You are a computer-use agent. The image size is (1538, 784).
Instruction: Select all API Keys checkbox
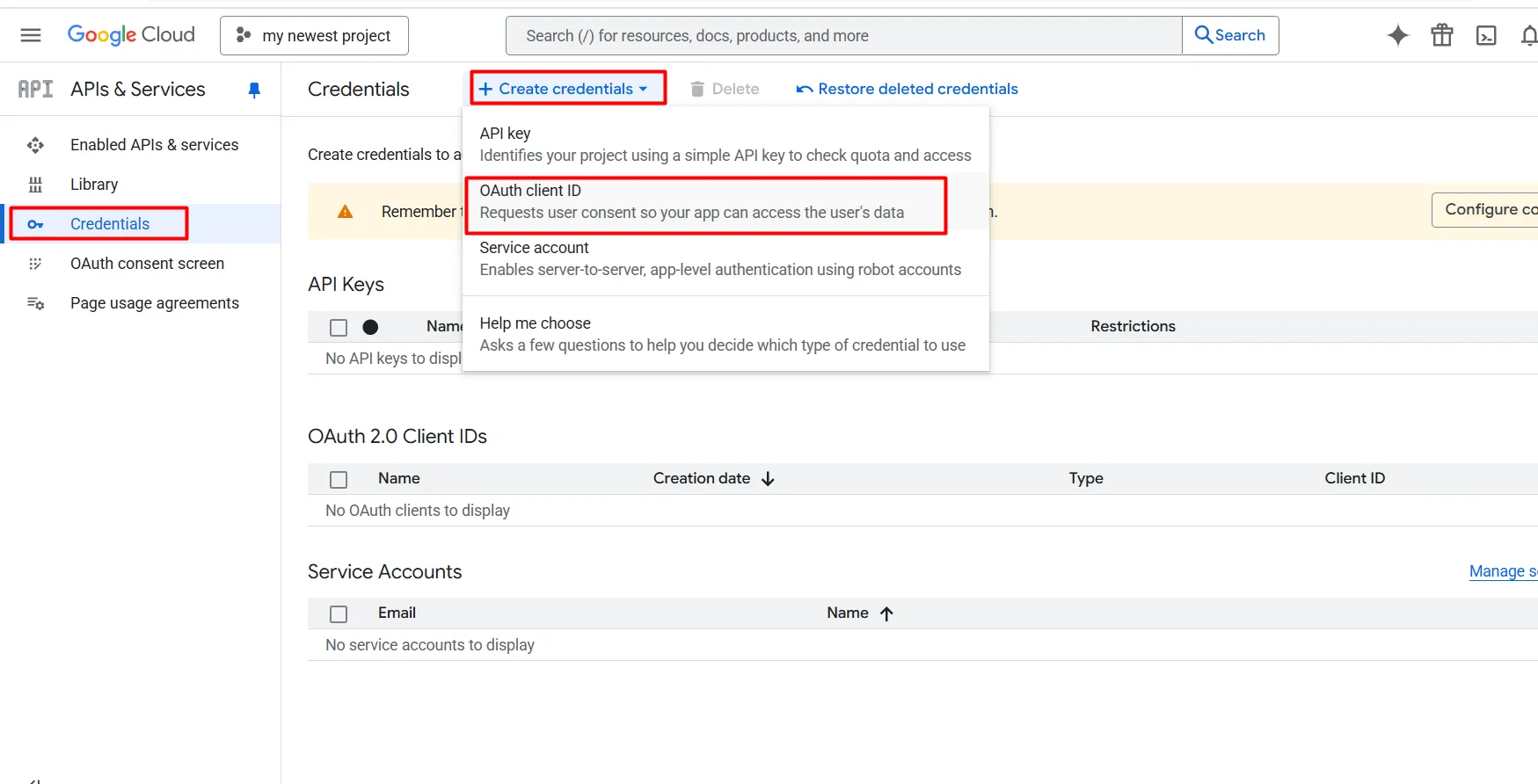coord(339,328)
